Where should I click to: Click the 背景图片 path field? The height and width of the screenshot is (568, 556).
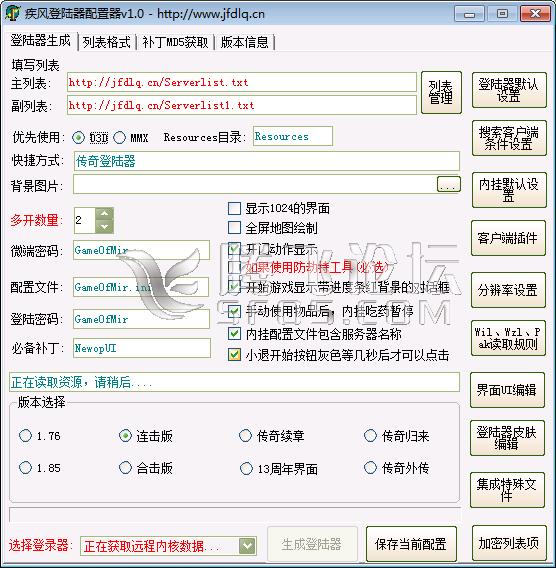[x=255, y=184]
